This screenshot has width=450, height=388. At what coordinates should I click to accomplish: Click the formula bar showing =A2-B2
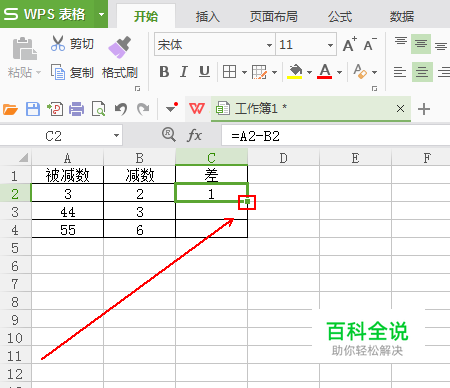pos(335,136)
